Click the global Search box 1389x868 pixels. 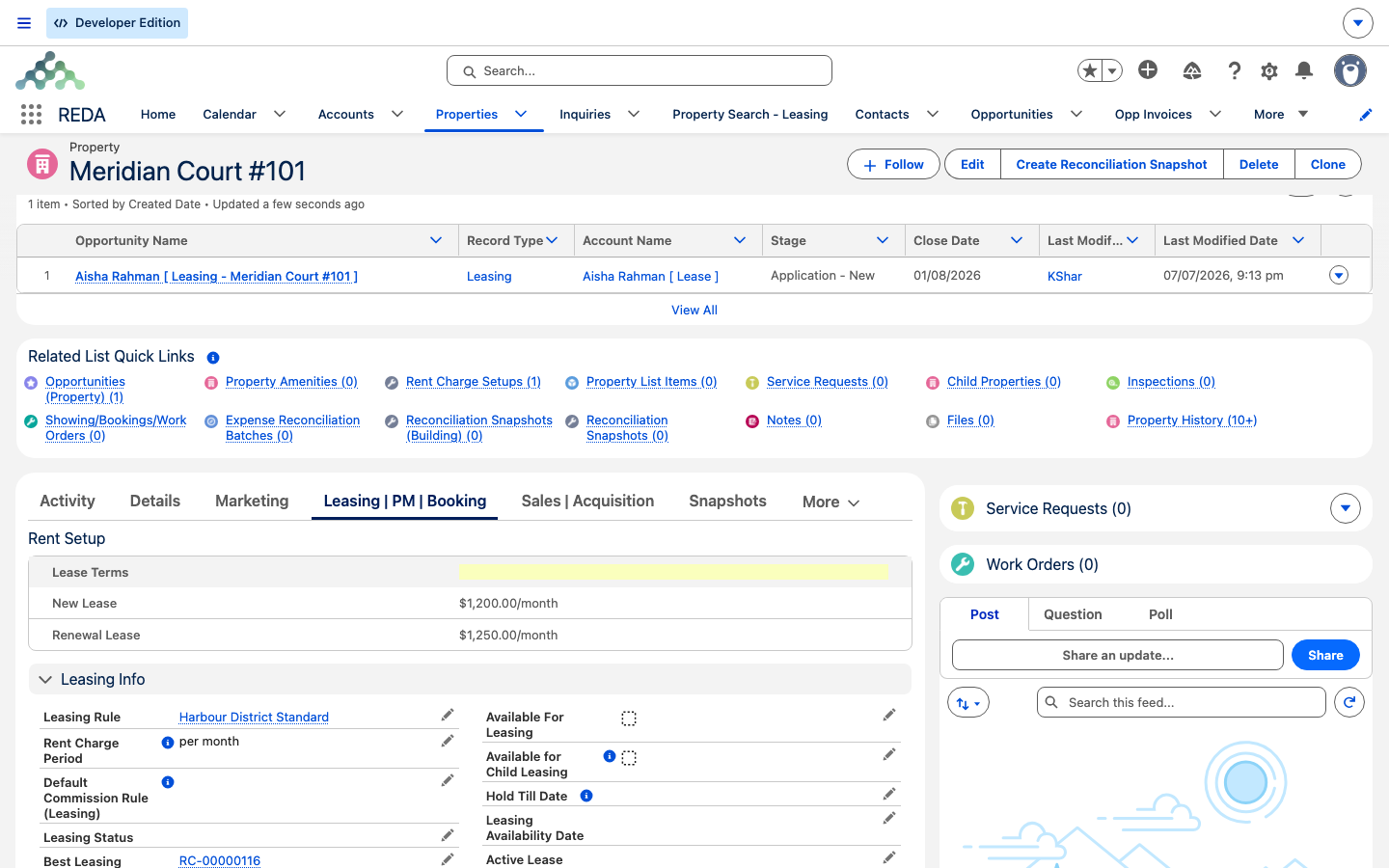click(x=640, y=70)
